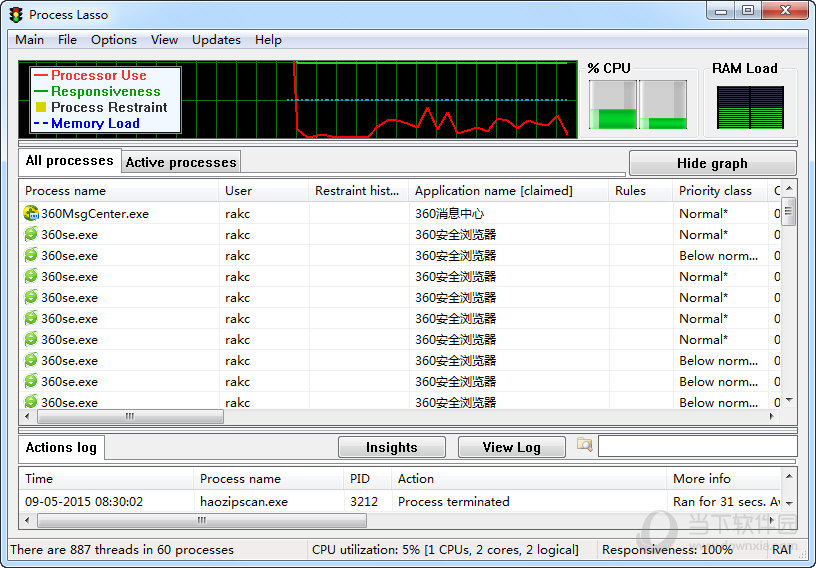Click the Responsiveness legend entry
The height and width of the screenshot is (568, 816).
pyautogui.click(x=97, y=92)
